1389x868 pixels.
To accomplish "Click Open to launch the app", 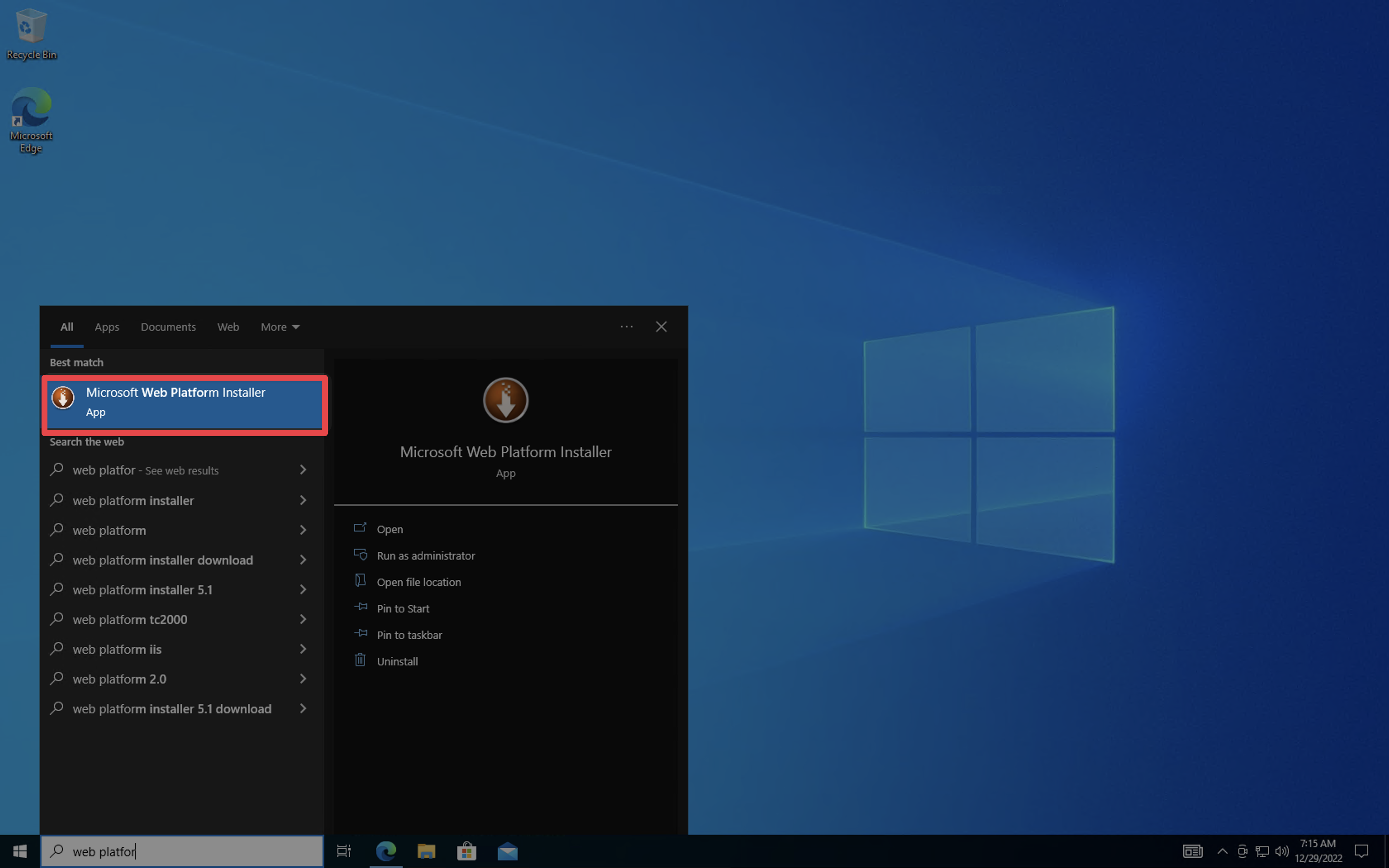I will coord(389,528).
